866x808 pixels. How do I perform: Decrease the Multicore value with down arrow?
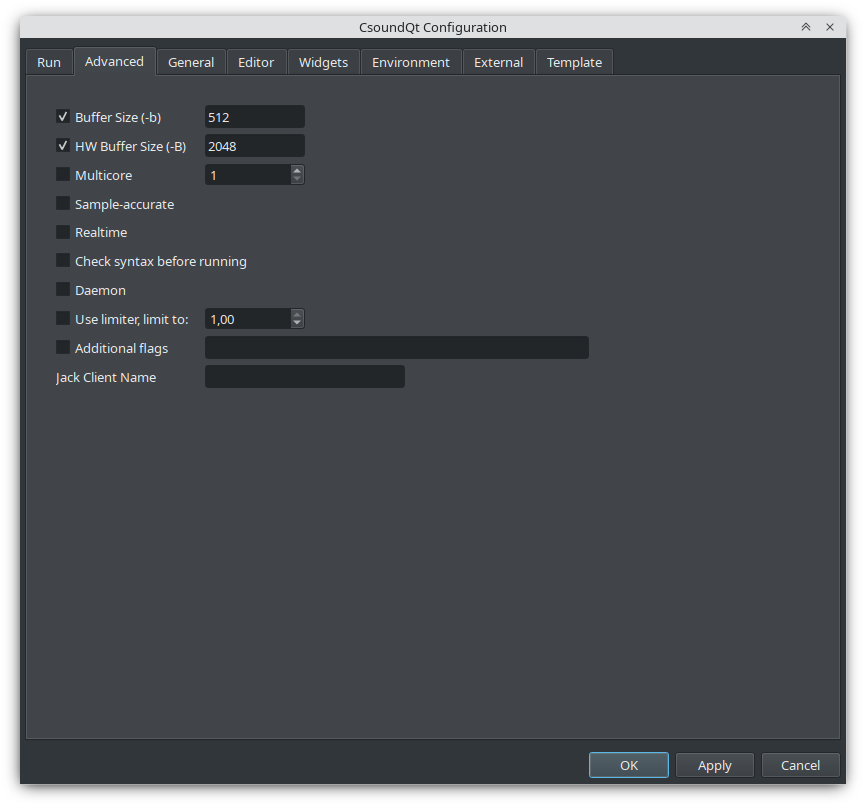click(297, 179)
